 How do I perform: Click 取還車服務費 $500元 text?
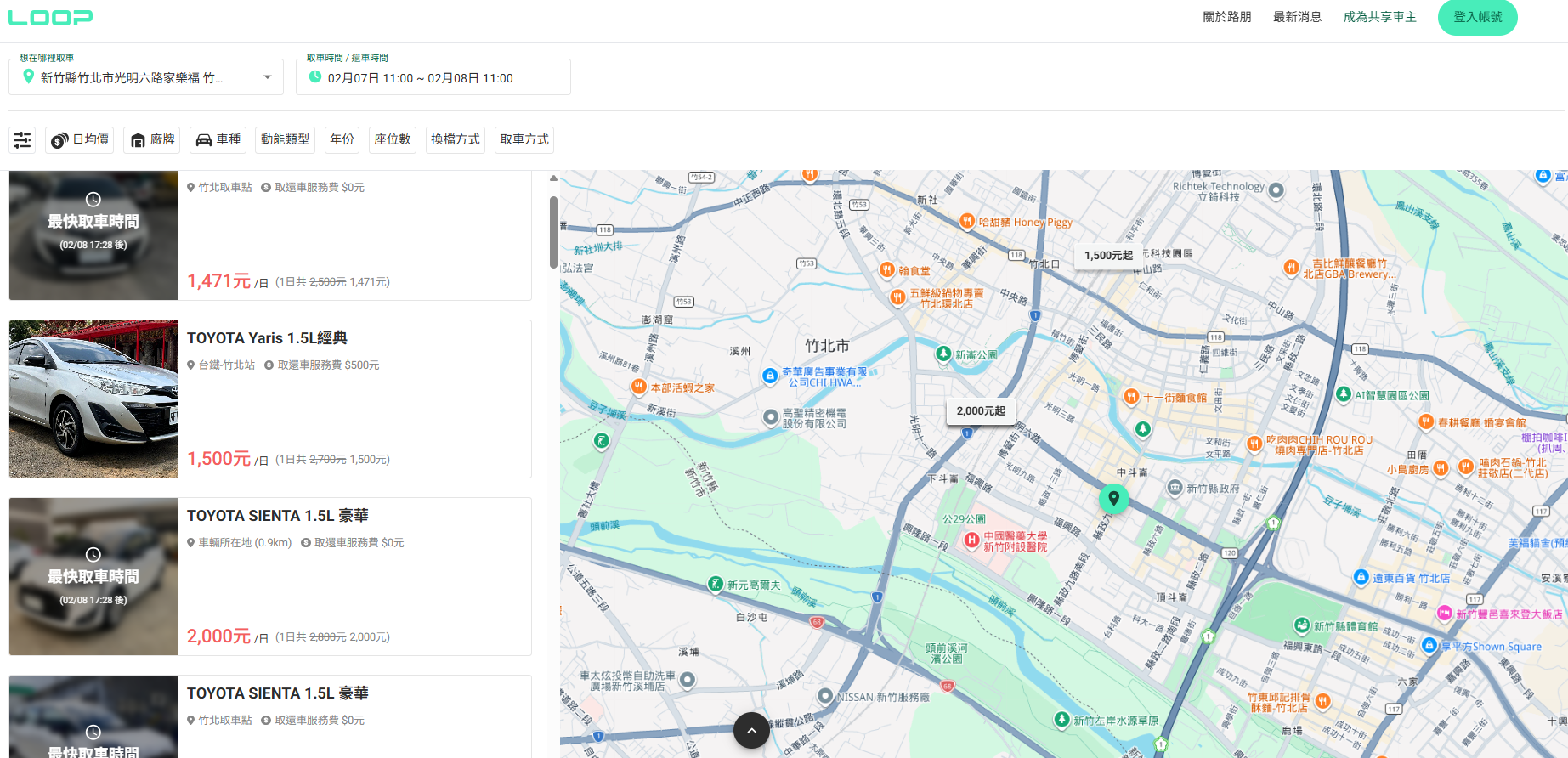click(x=328, y=365)
